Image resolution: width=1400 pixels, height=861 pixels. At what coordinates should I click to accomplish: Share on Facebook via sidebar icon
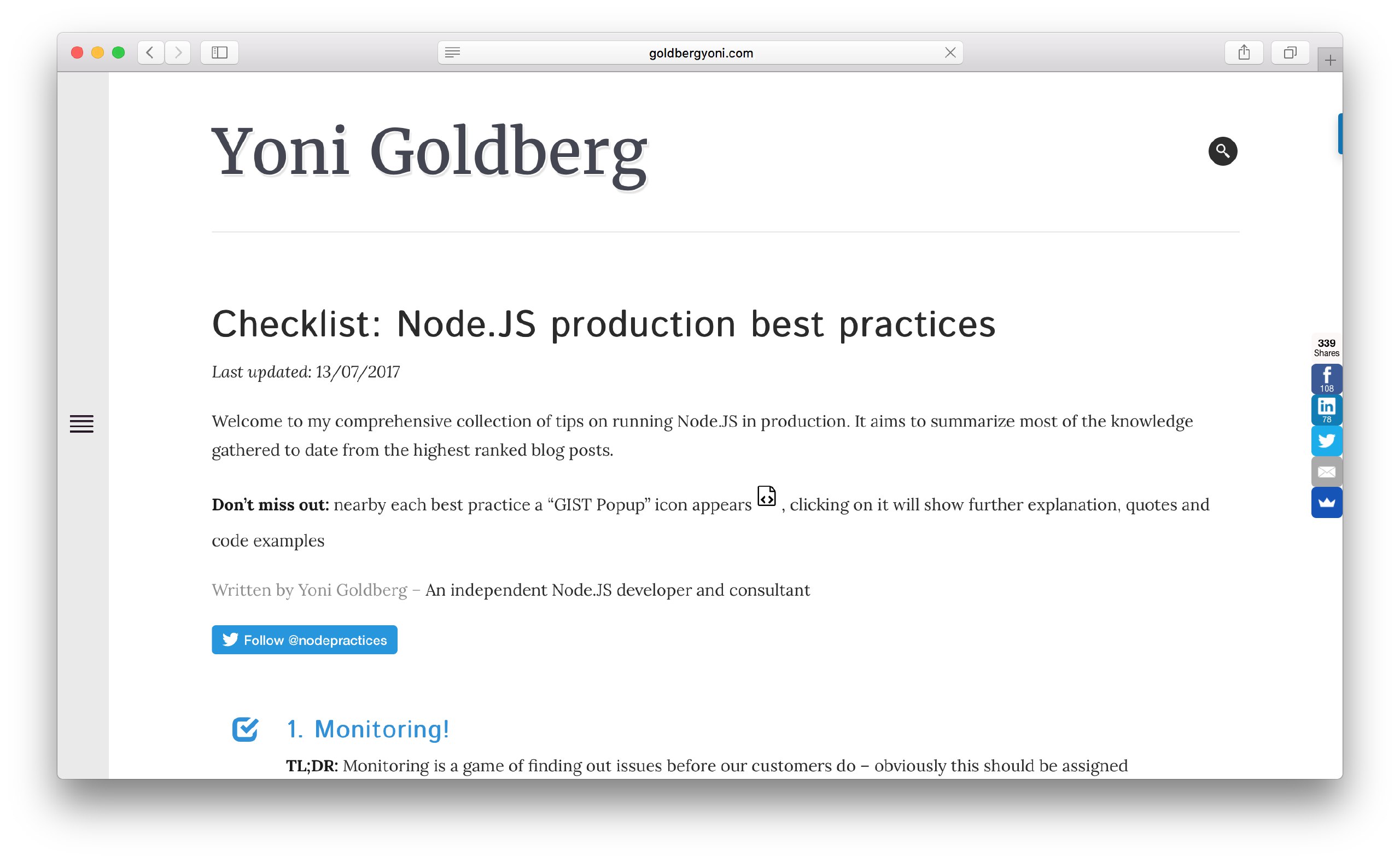coord(1326,379)
